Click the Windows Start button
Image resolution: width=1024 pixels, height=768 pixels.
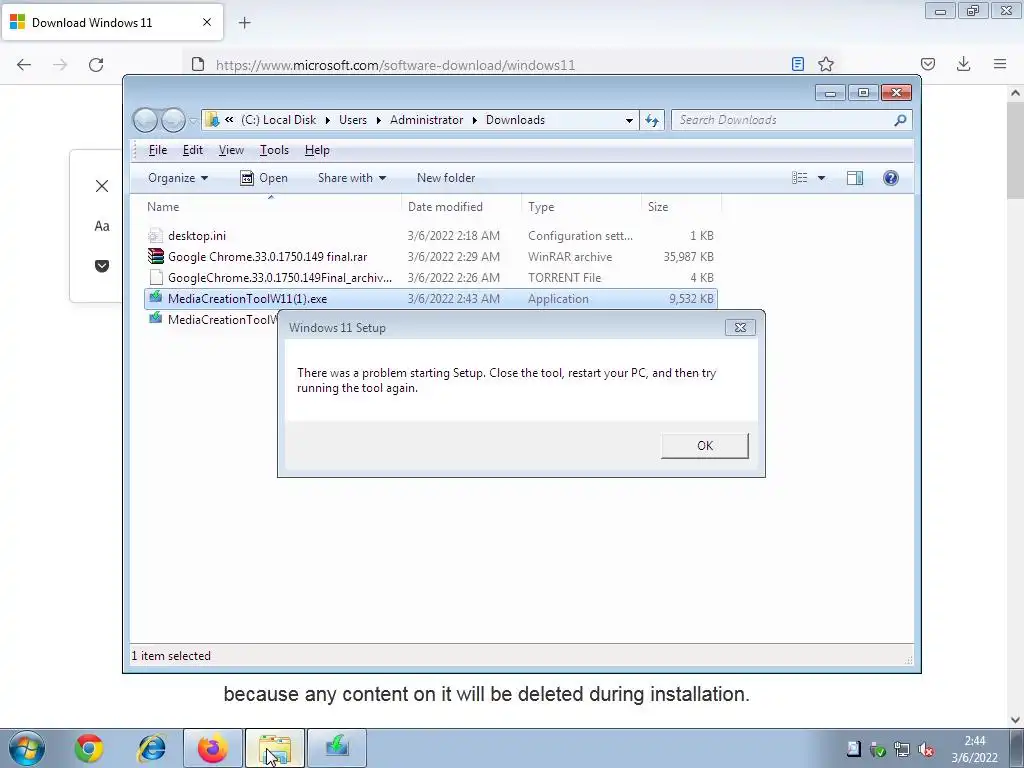[27, 748]
